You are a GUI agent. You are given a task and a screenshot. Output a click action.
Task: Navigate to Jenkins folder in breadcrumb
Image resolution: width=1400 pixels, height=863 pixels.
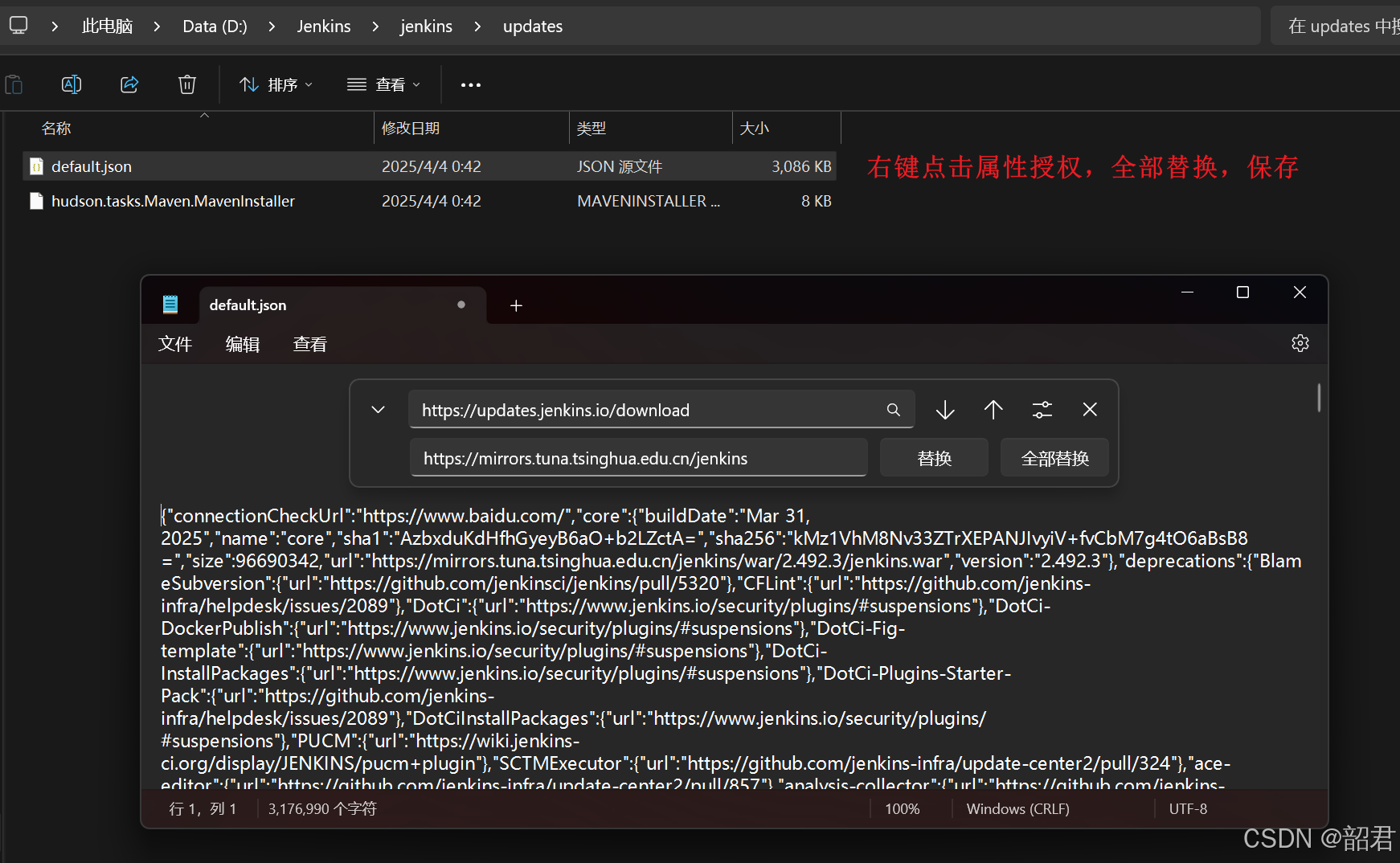click(x=324, y=26)
